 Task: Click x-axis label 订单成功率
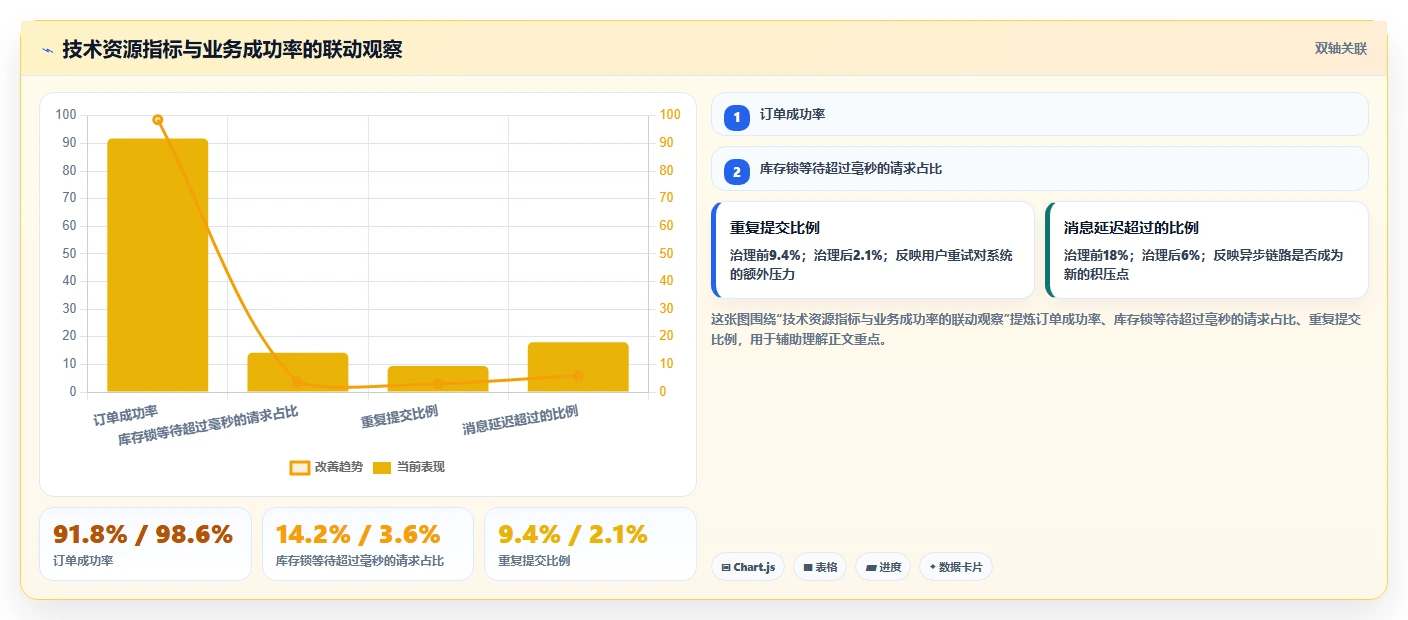click(x=125, y=415)
